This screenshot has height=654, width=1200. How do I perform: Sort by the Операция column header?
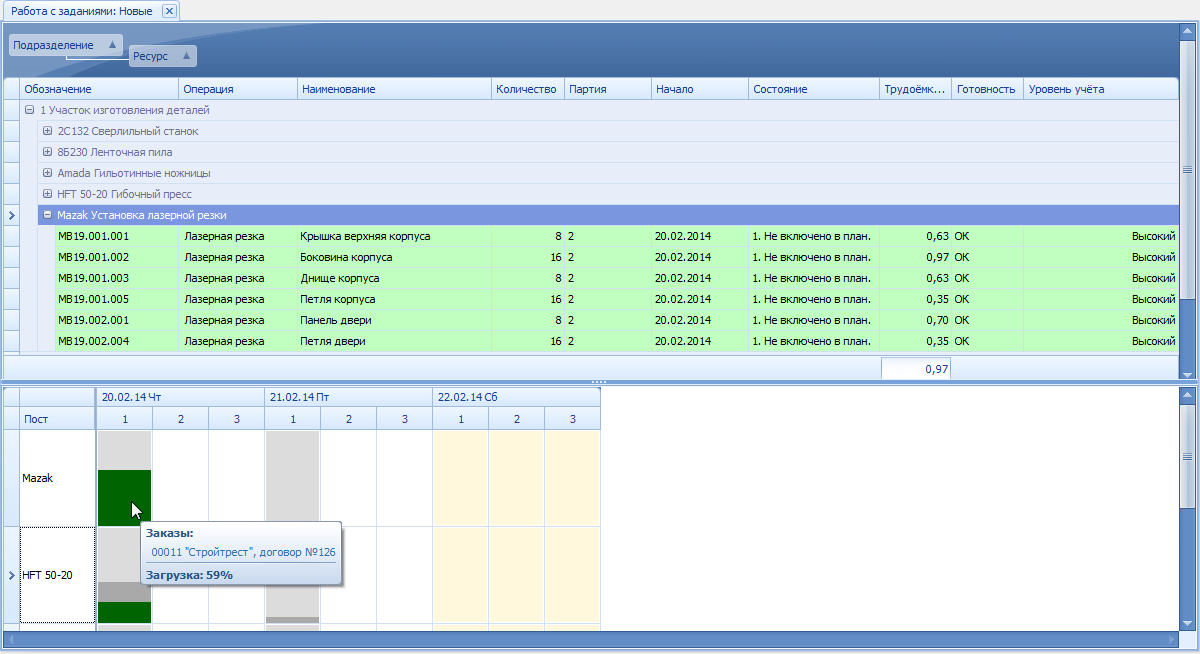pyautogui.click(x=238, y=89)
